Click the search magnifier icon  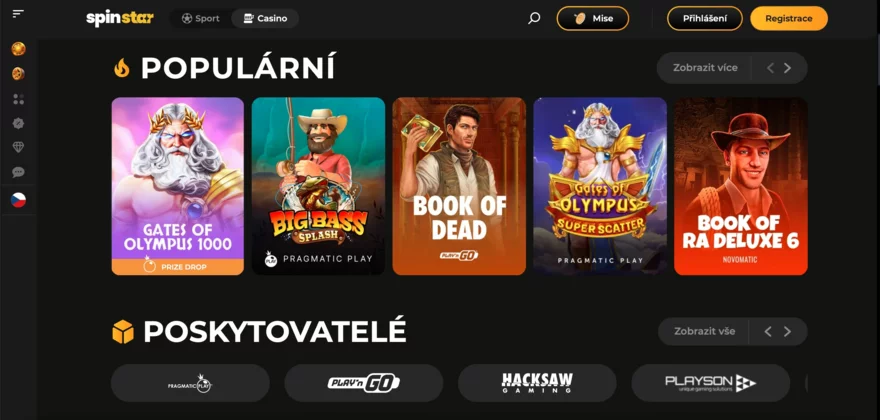tap(534, 19)
